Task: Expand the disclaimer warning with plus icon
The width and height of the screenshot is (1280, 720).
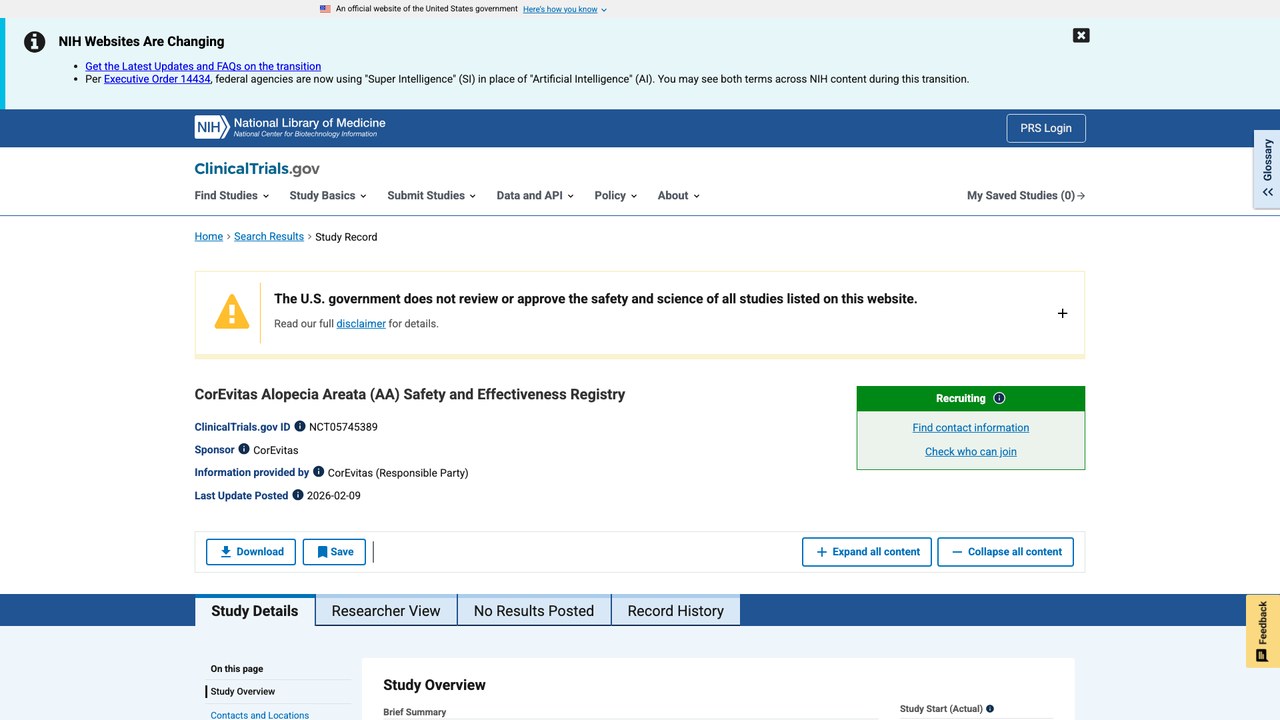Action: tap(1062, 313)
